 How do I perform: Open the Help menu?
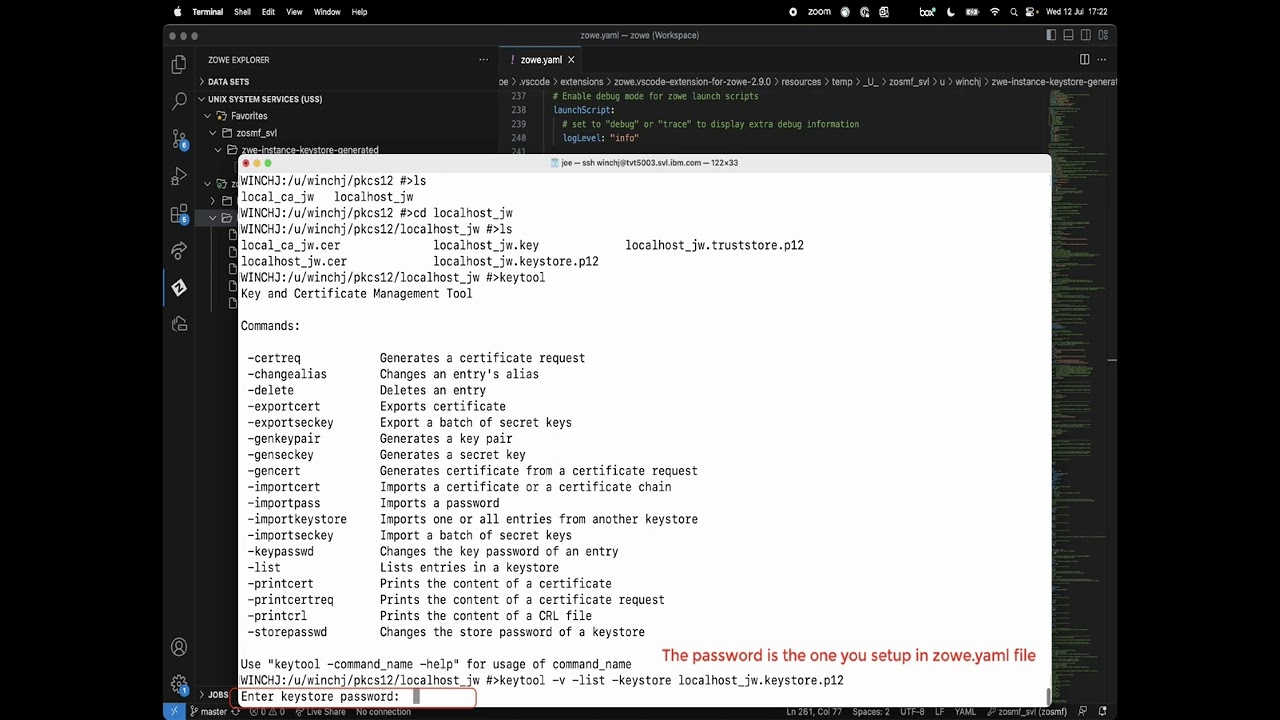(359, 12)
